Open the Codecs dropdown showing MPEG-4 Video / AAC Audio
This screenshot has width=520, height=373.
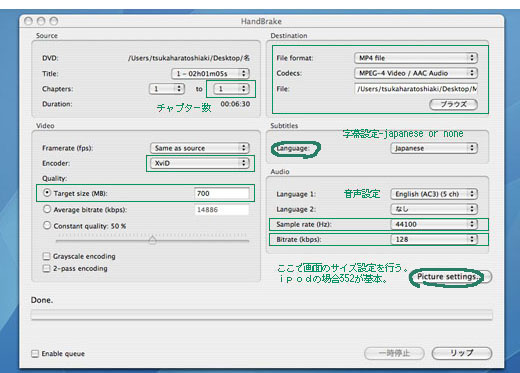pyautogui.click(x=416, y=73)
